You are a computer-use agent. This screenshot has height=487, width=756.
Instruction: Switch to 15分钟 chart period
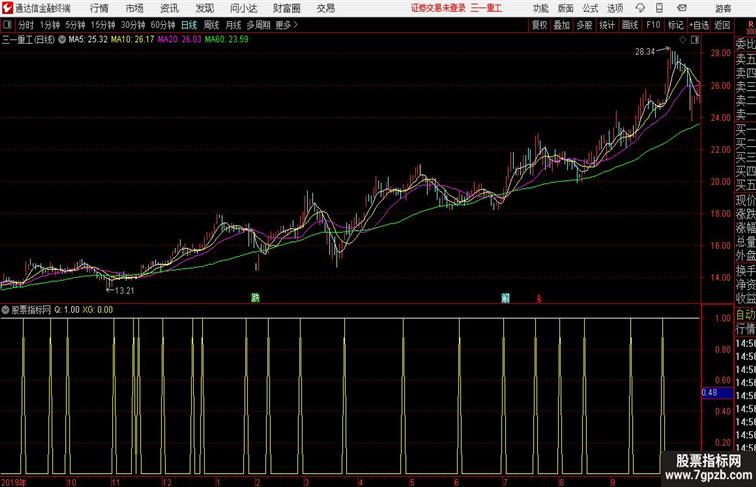click(x=103, y=25)
